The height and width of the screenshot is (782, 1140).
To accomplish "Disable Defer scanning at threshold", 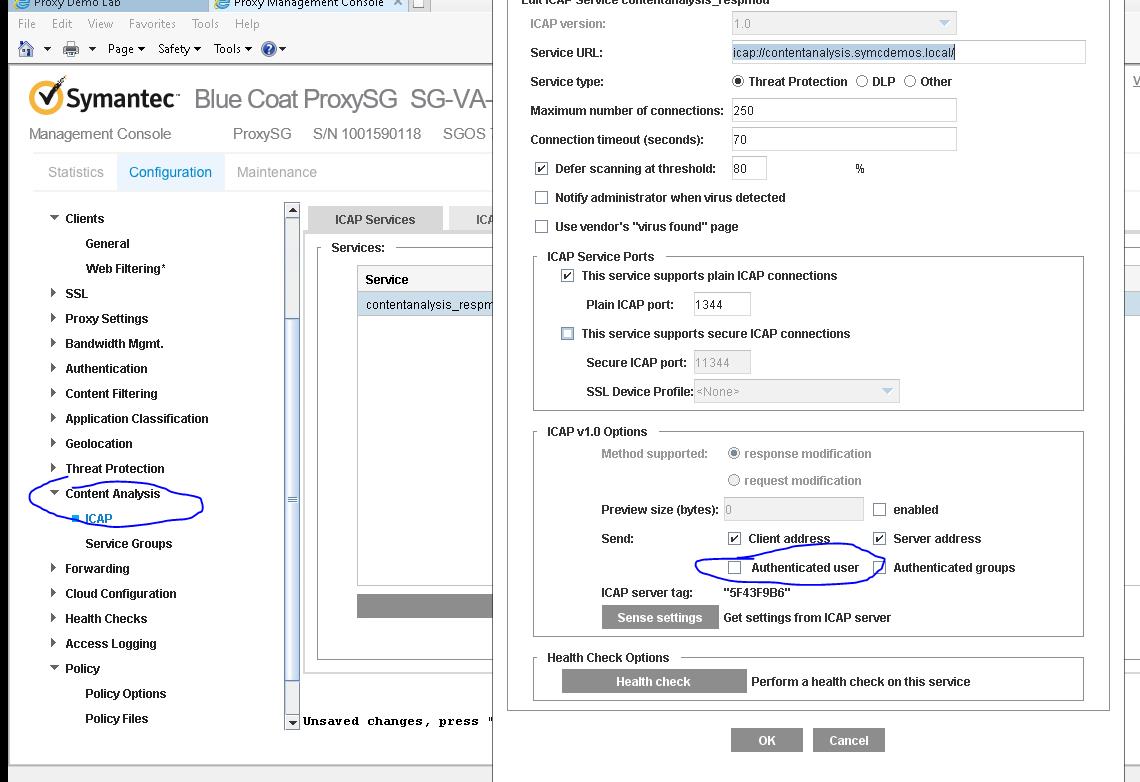I will 542,168.
